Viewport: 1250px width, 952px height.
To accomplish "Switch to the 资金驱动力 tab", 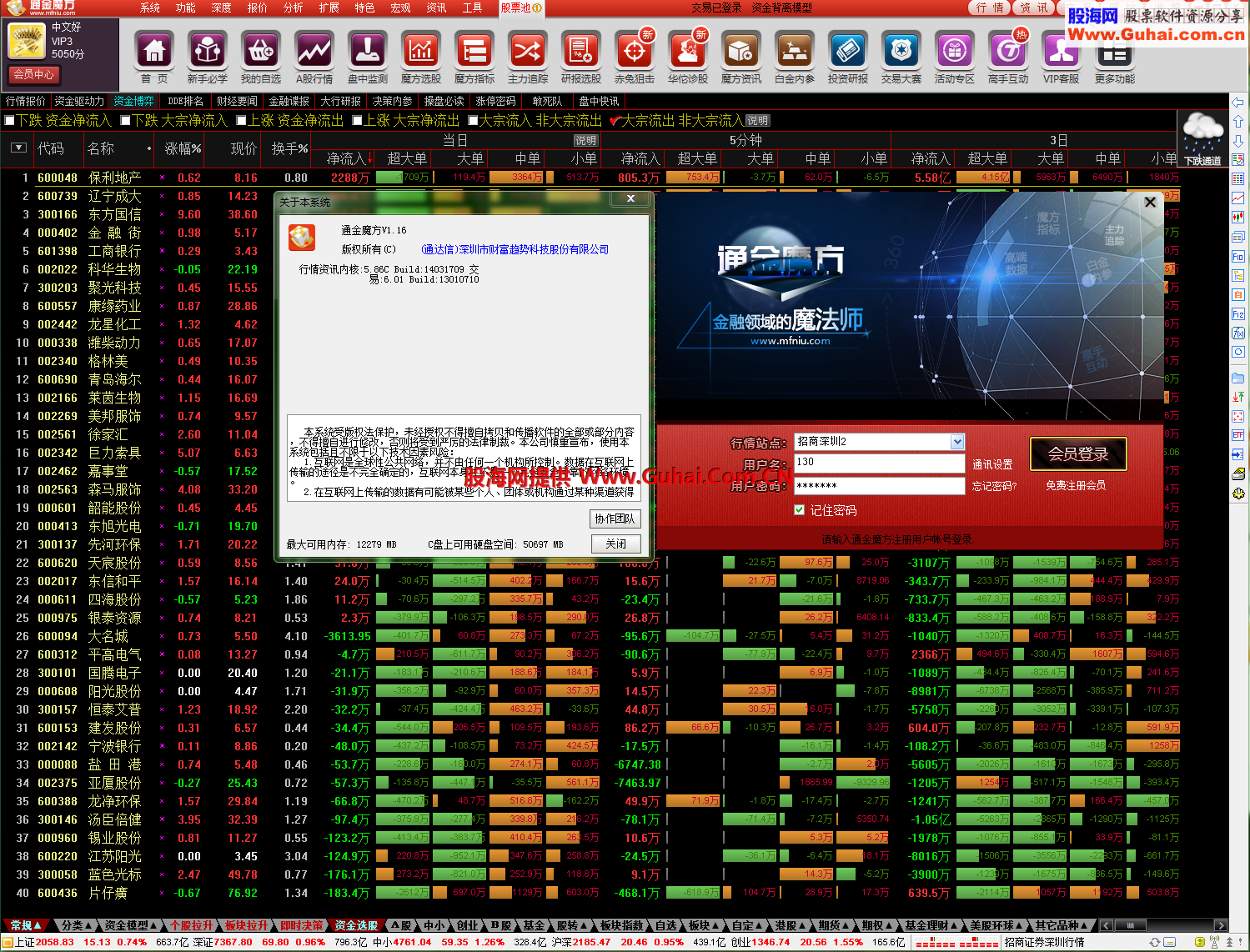I will 79,101.
